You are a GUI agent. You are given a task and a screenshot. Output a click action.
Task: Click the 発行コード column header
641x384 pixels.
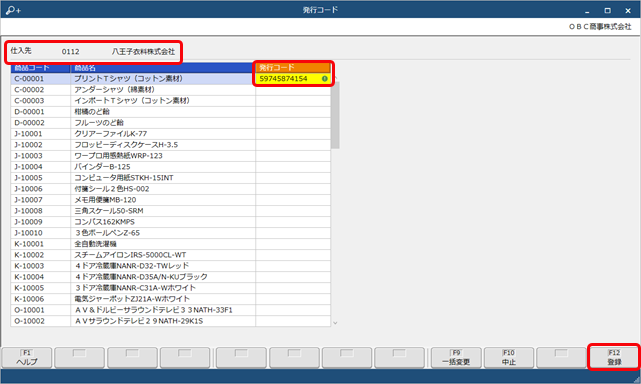point(293,67)
